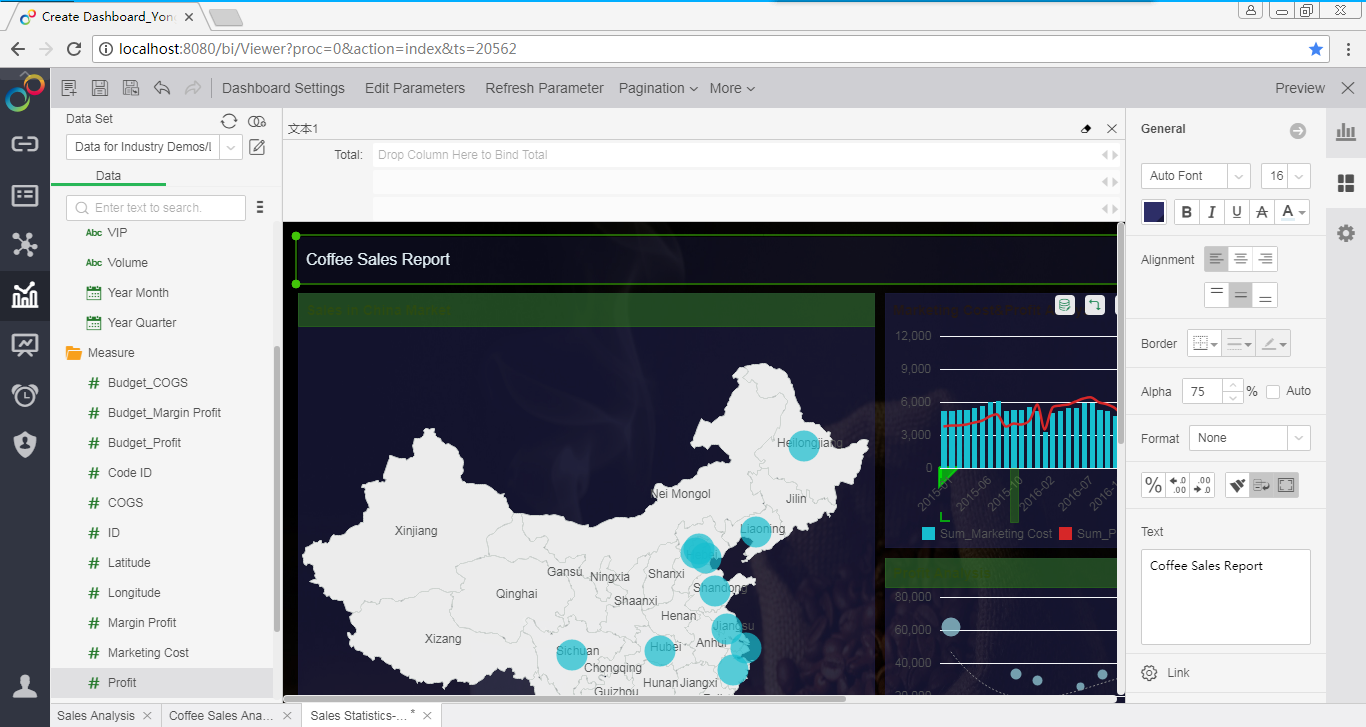1366x727 pixels.
Task: Open the data tree options menu
Action: click(260, 207)
